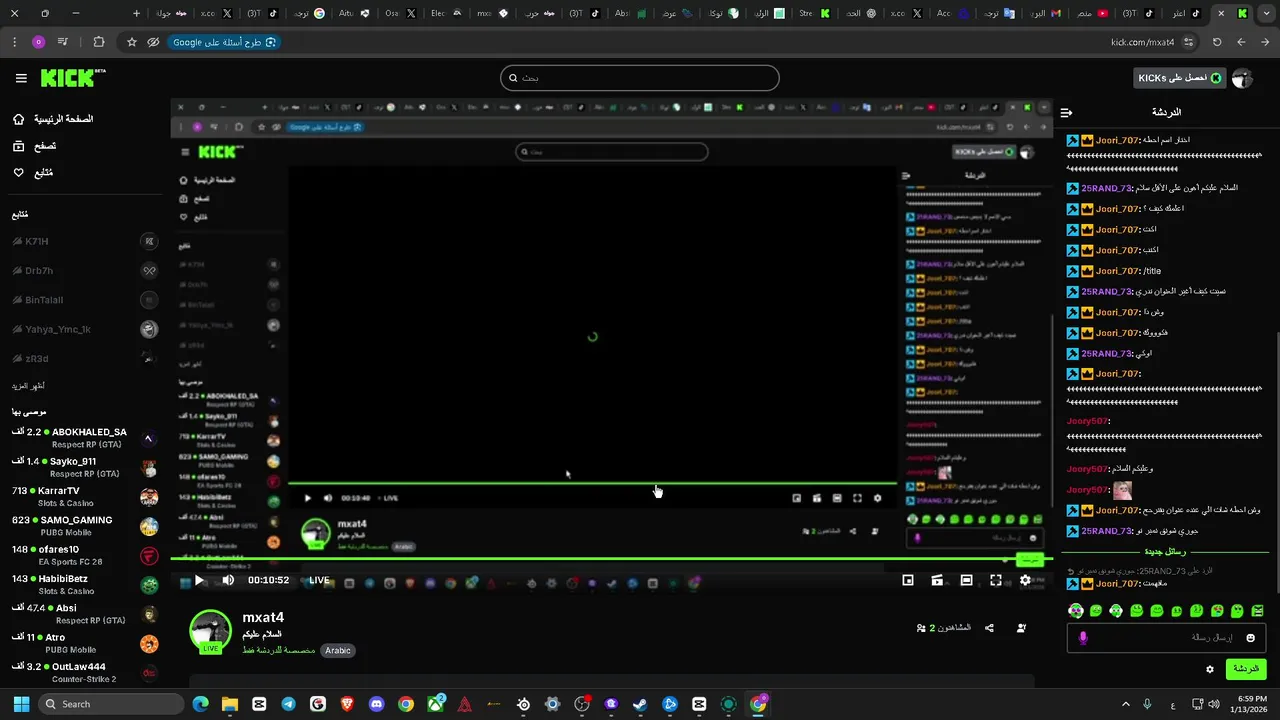Click the emote image in Joory507's chat message
The width and height of the screenshot is (1280, 720).
pyautogui.click(x=1123, y=490)
